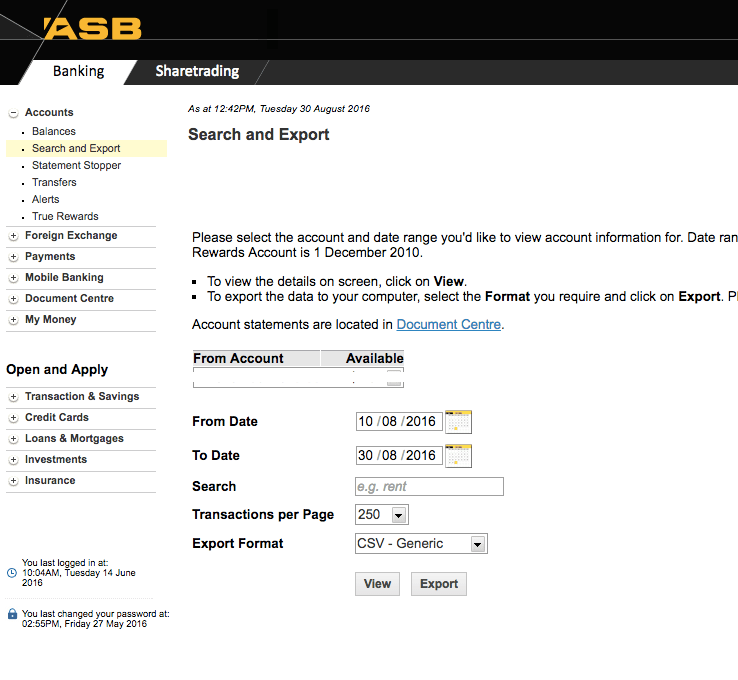Collapse the Accounts menu section

click(x=13, y=113)
